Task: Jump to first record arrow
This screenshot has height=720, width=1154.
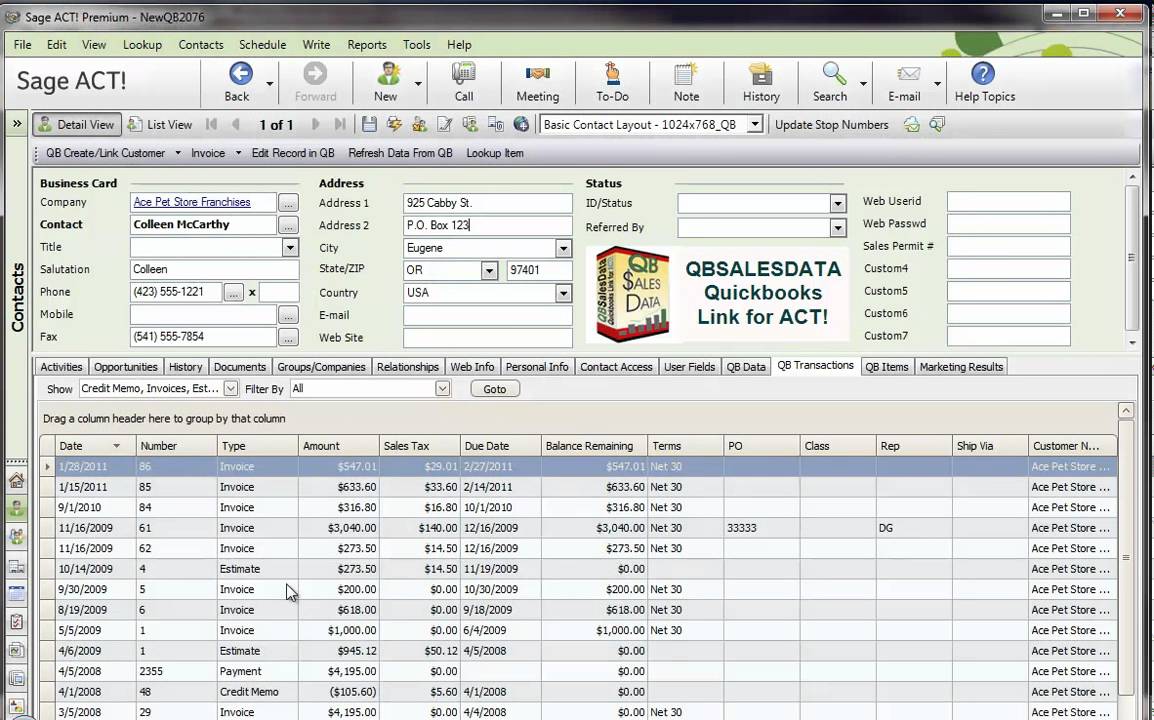Action: coord(211,124)
